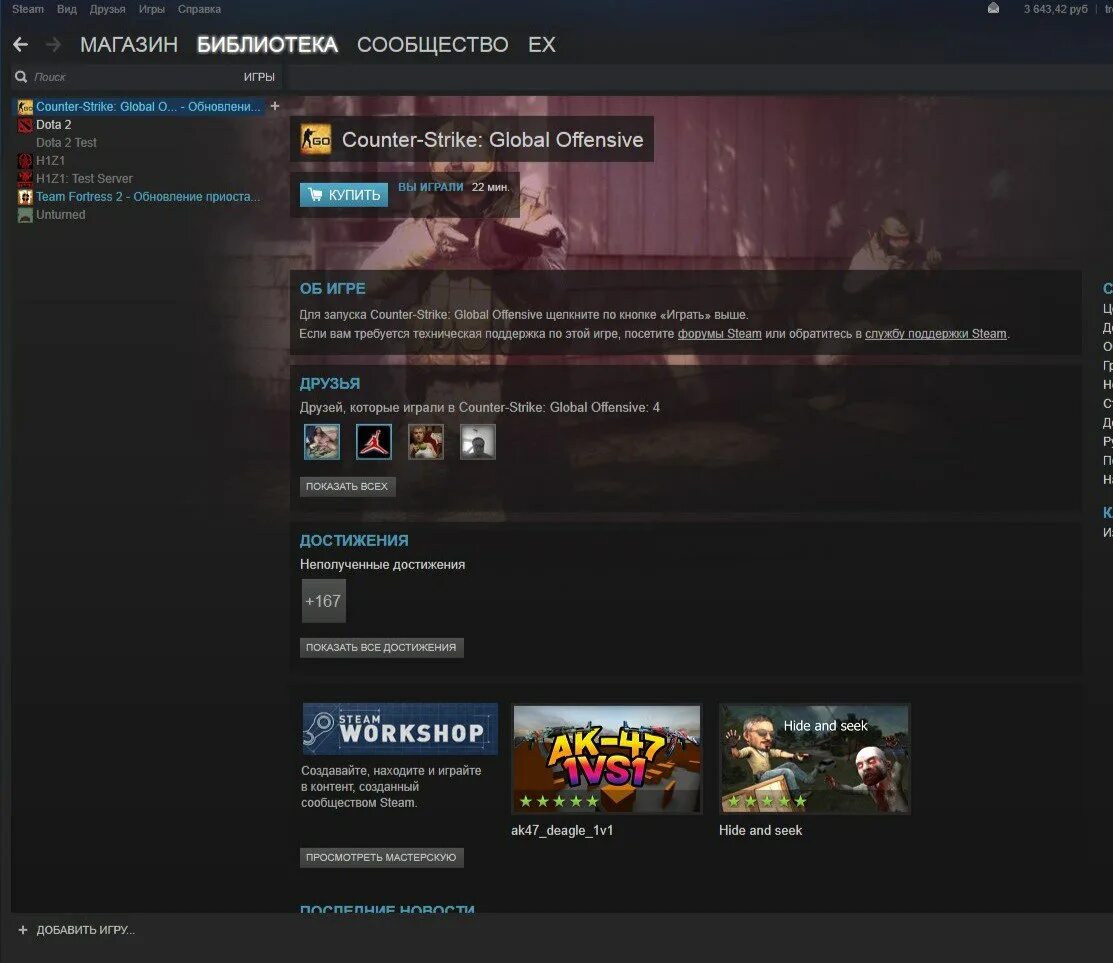Open the Игры menu
This screenshot has width=1113, height=963.
coord(151,9)
